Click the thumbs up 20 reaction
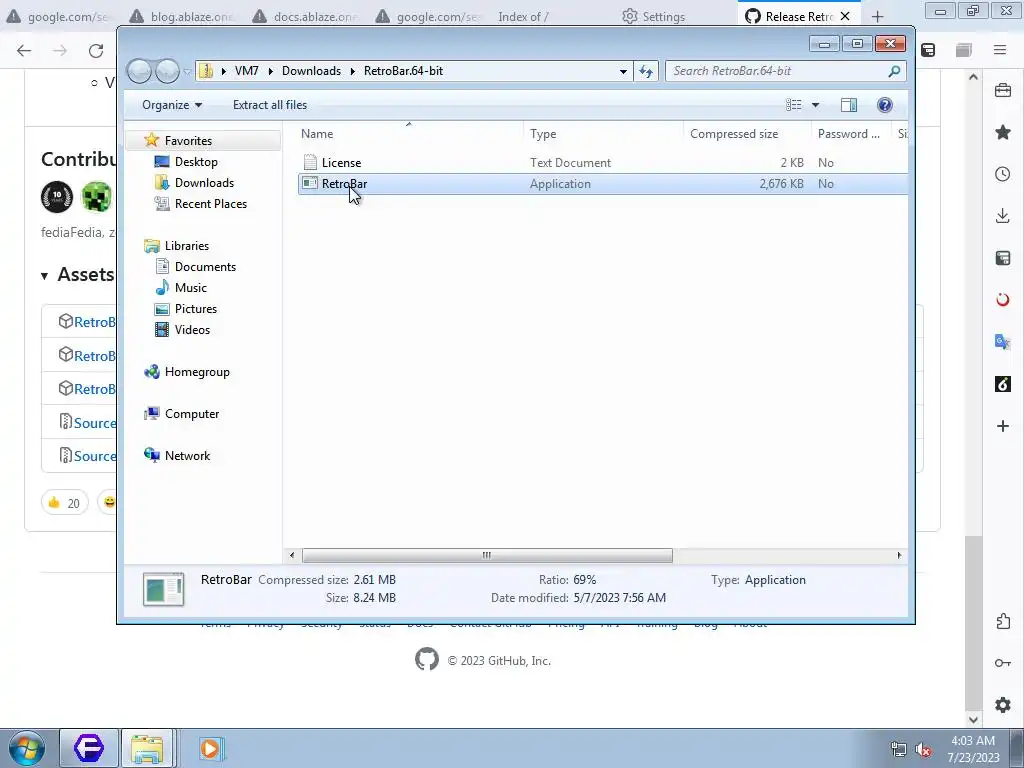Image resolution: width=1024 pixels, height=768 pixels. click(64, 503)
